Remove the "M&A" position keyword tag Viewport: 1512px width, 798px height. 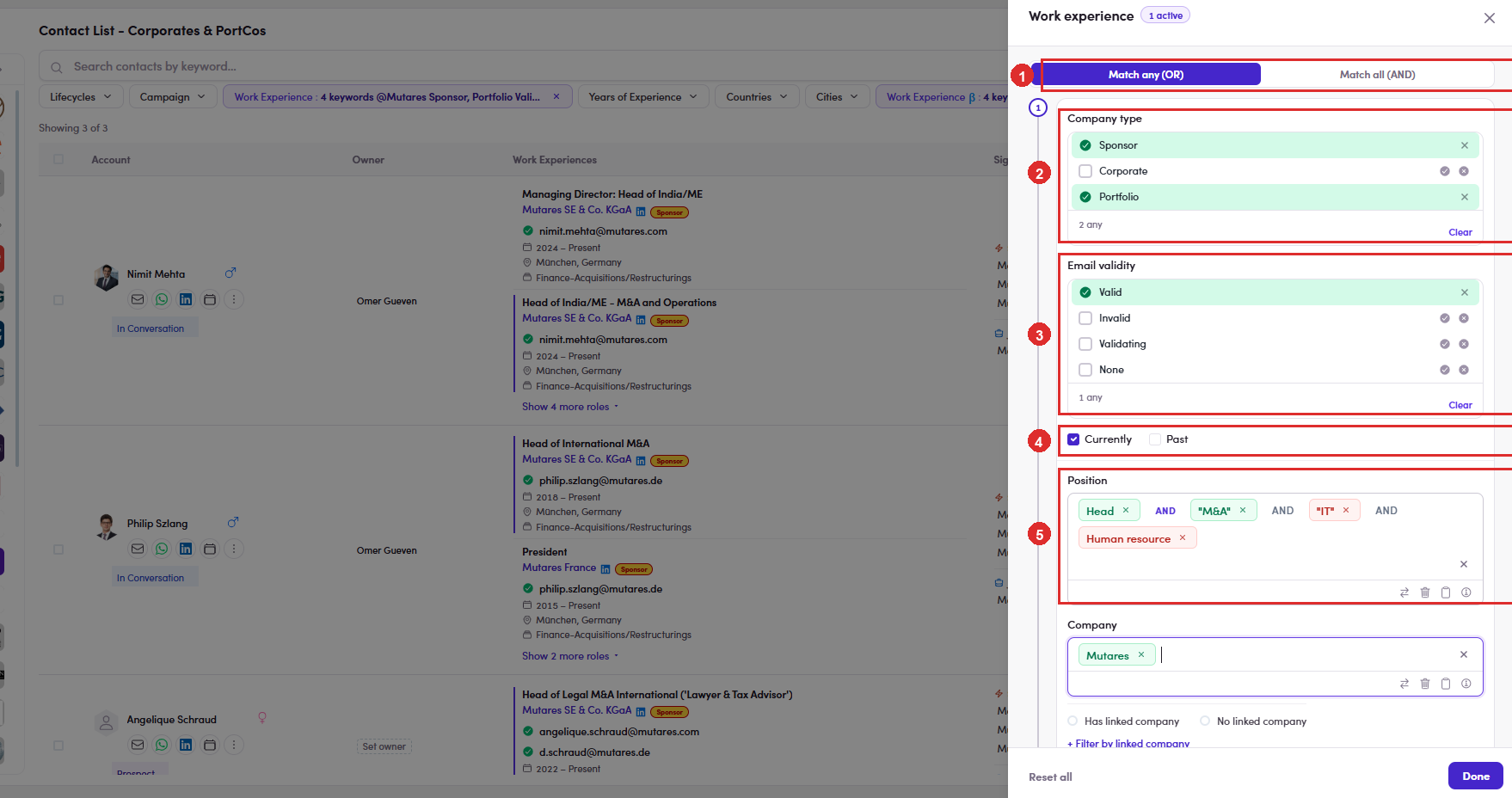(x=1243, y=511)
